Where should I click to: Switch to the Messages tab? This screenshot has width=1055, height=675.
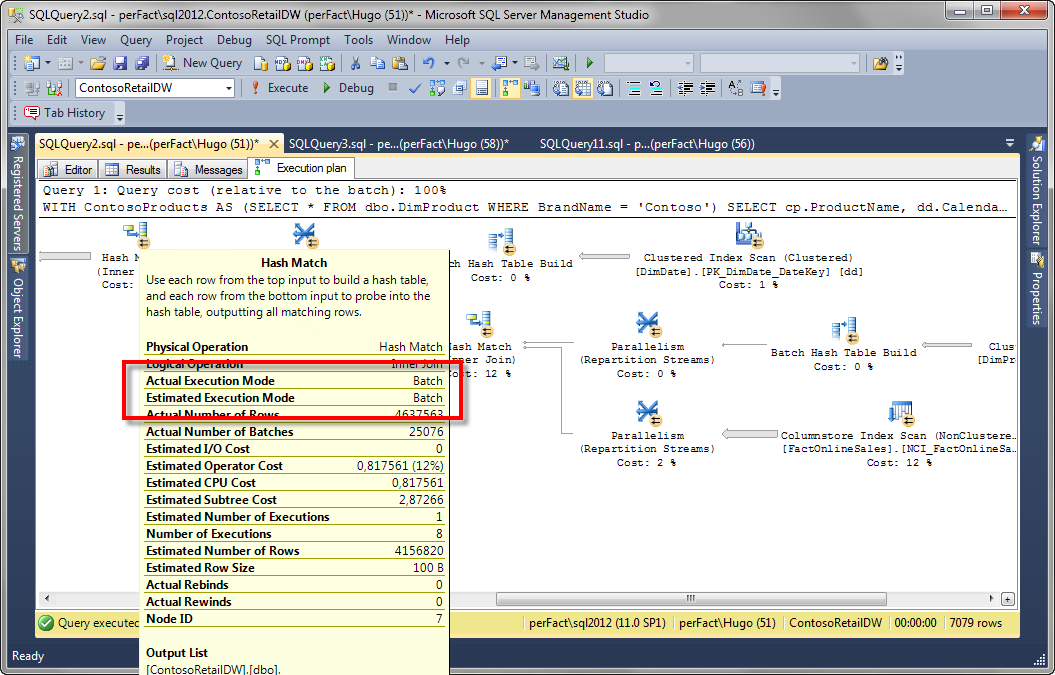click(x=208, y=170)
